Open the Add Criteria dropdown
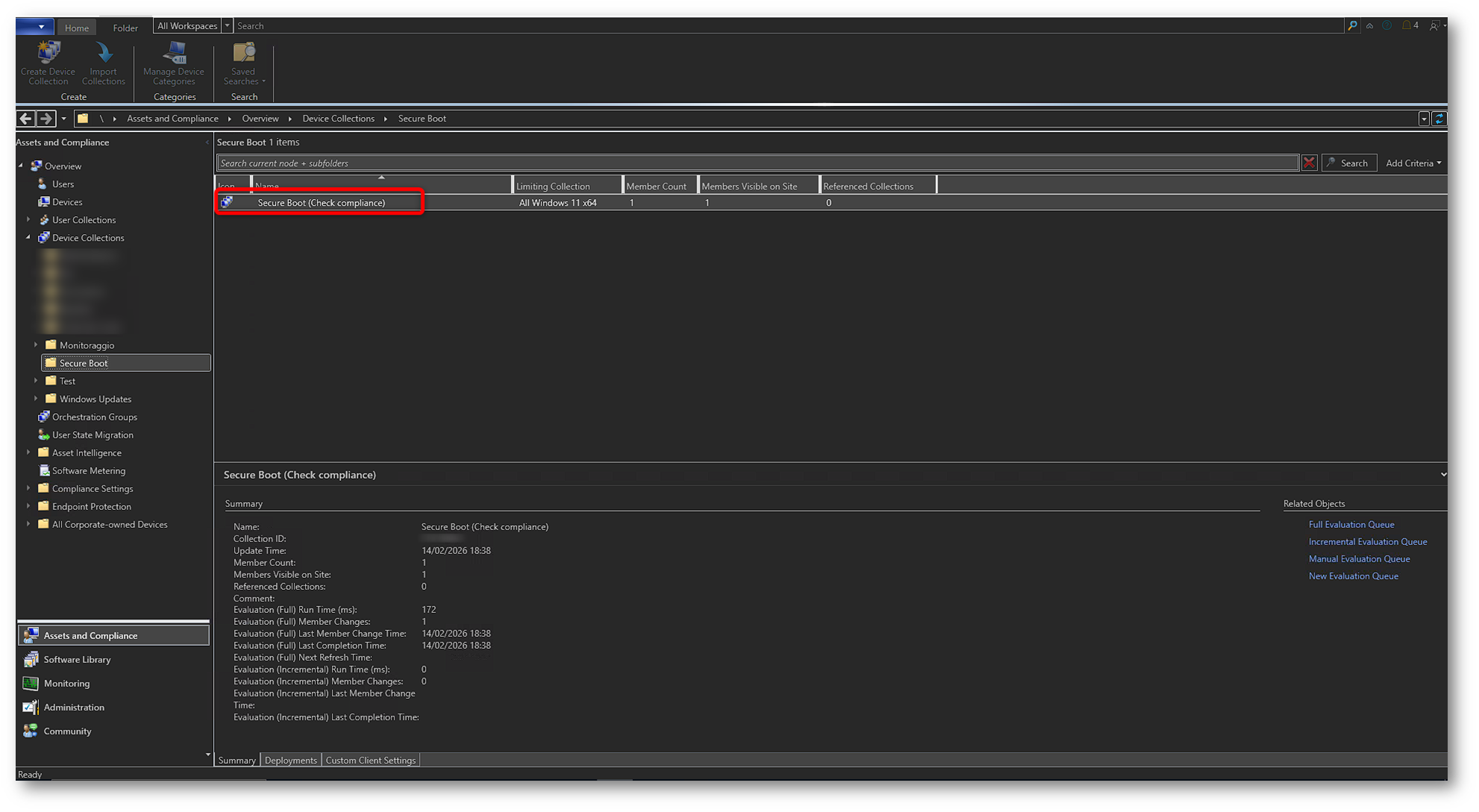This screenshot has width=1479, height=812. (x=1413, y=163)
